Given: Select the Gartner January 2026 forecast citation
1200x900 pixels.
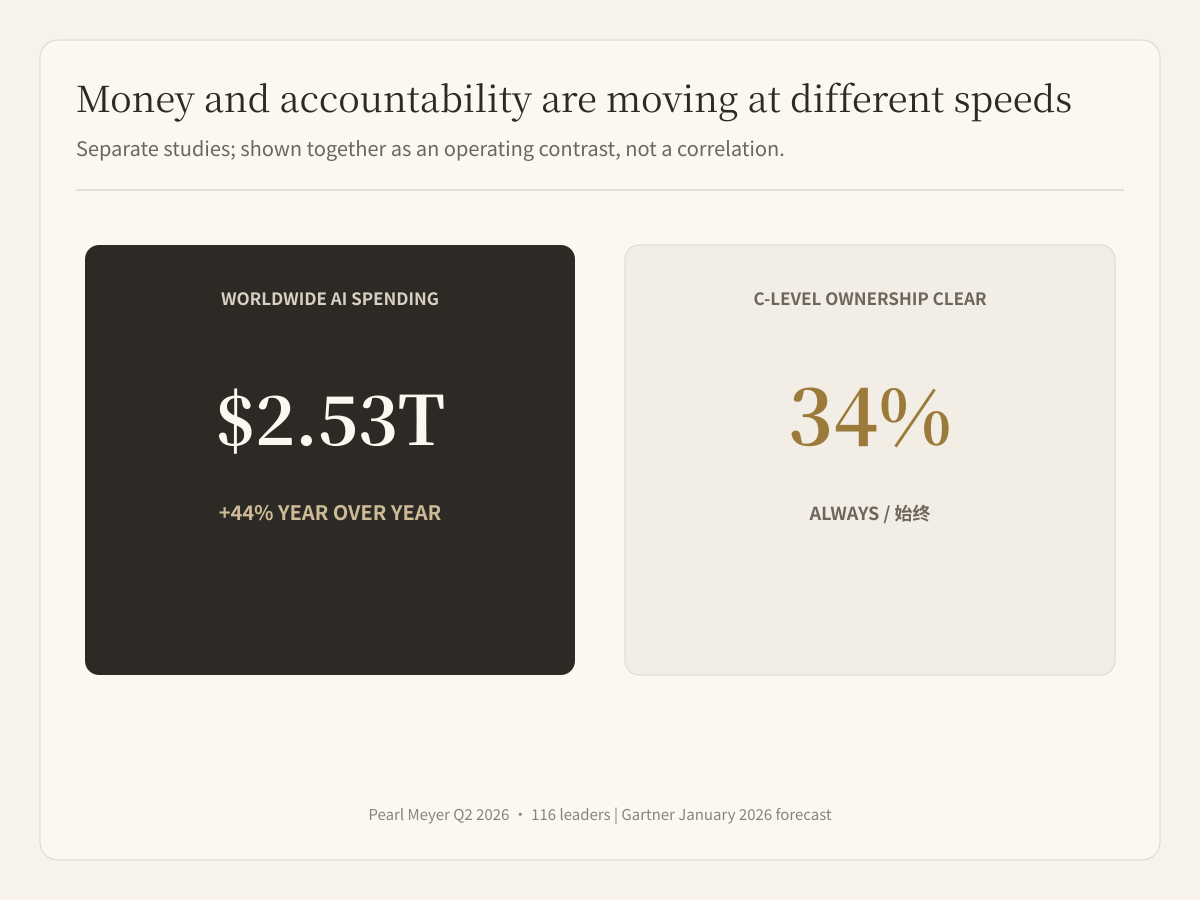Looking at the screenshot, I should coord(727,815).
